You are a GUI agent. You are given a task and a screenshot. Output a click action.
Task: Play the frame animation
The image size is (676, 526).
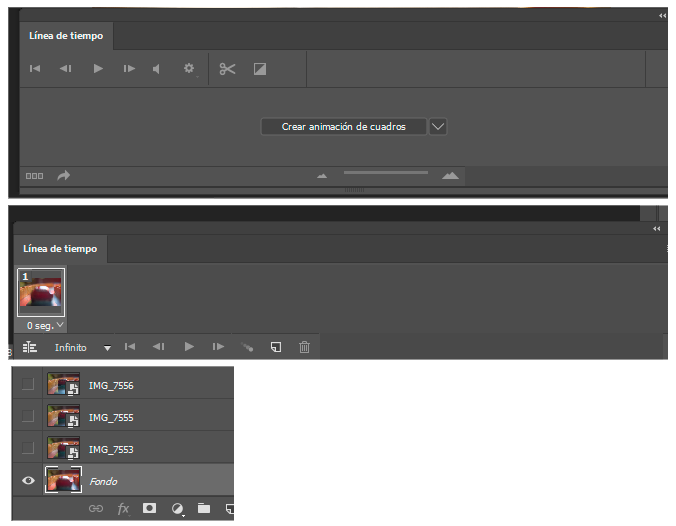coord(189,347)
